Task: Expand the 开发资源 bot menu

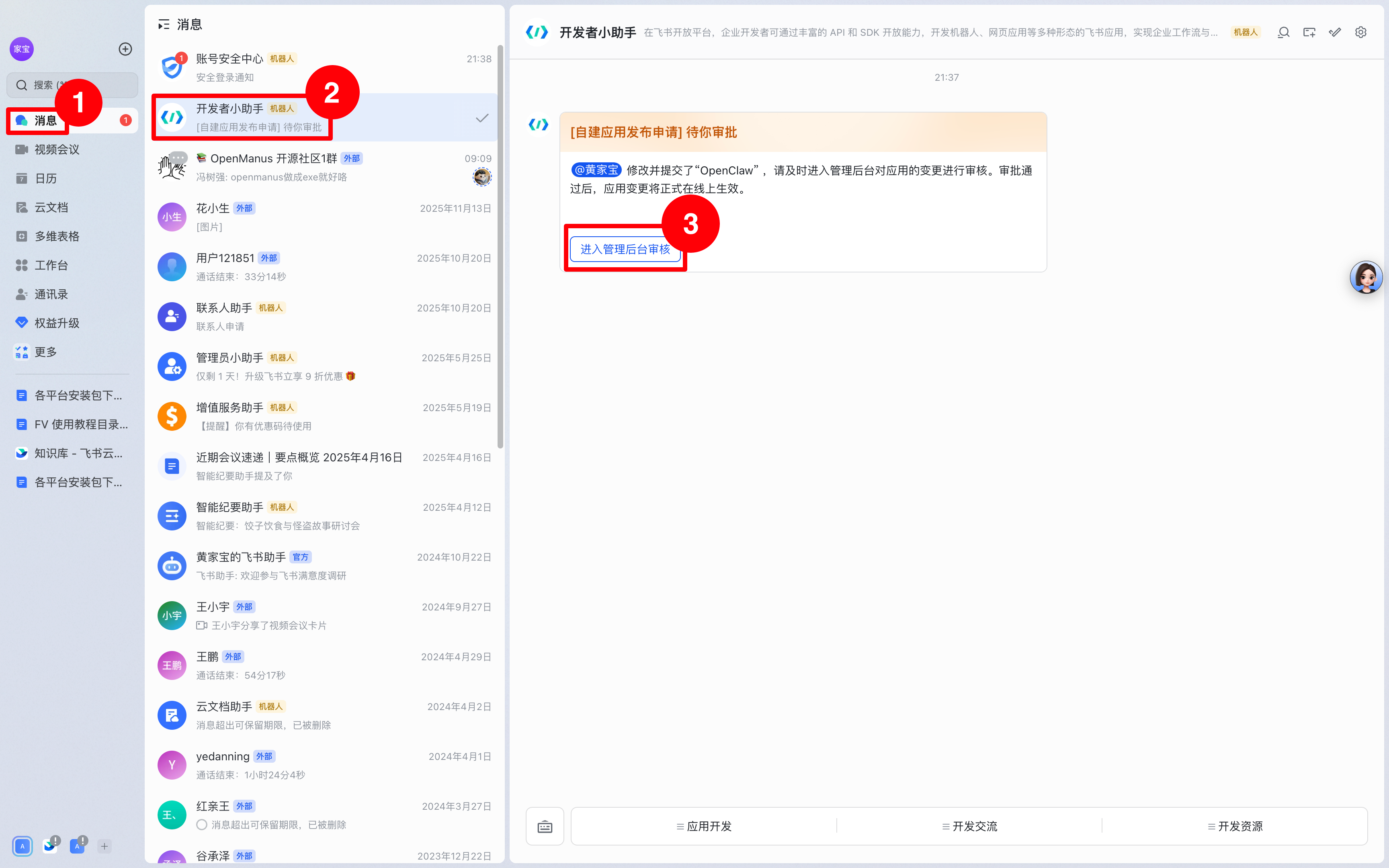Action: point(1235,826)
